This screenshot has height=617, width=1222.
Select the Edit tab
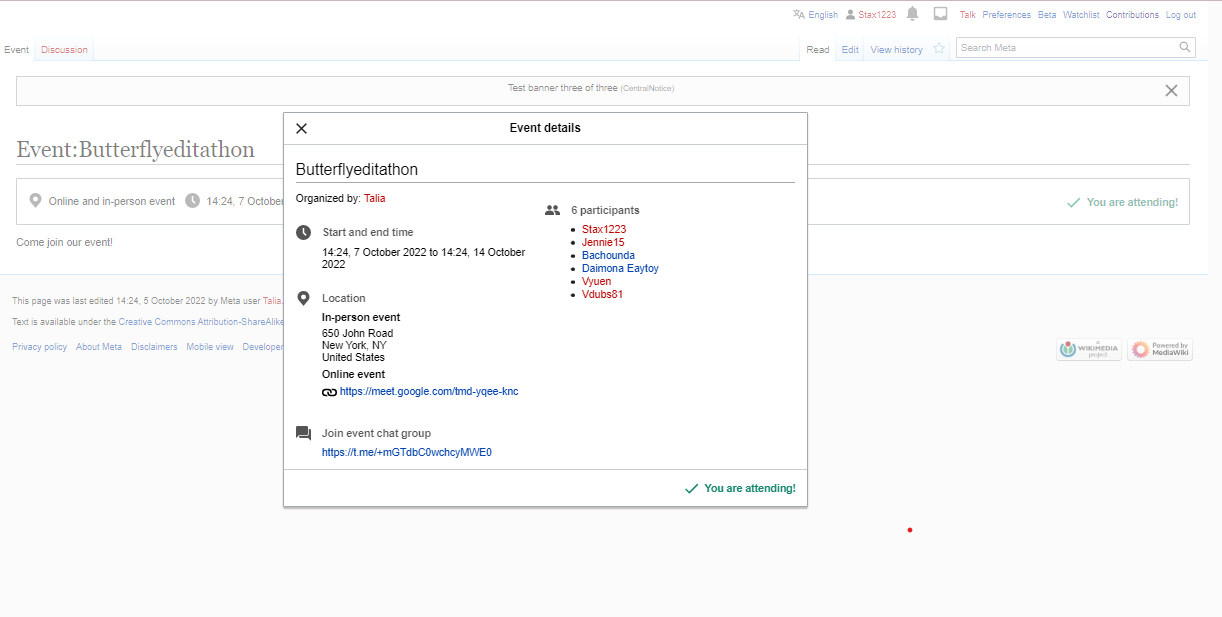tap(850, 50)
